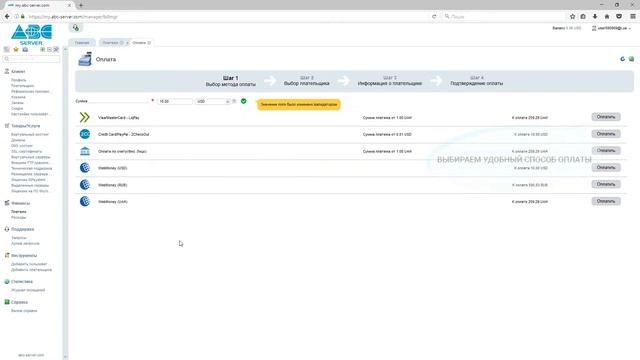Click Оплатить for WebMoney (RUB)
Screen dimensions: 640x360
coord(606,184)
